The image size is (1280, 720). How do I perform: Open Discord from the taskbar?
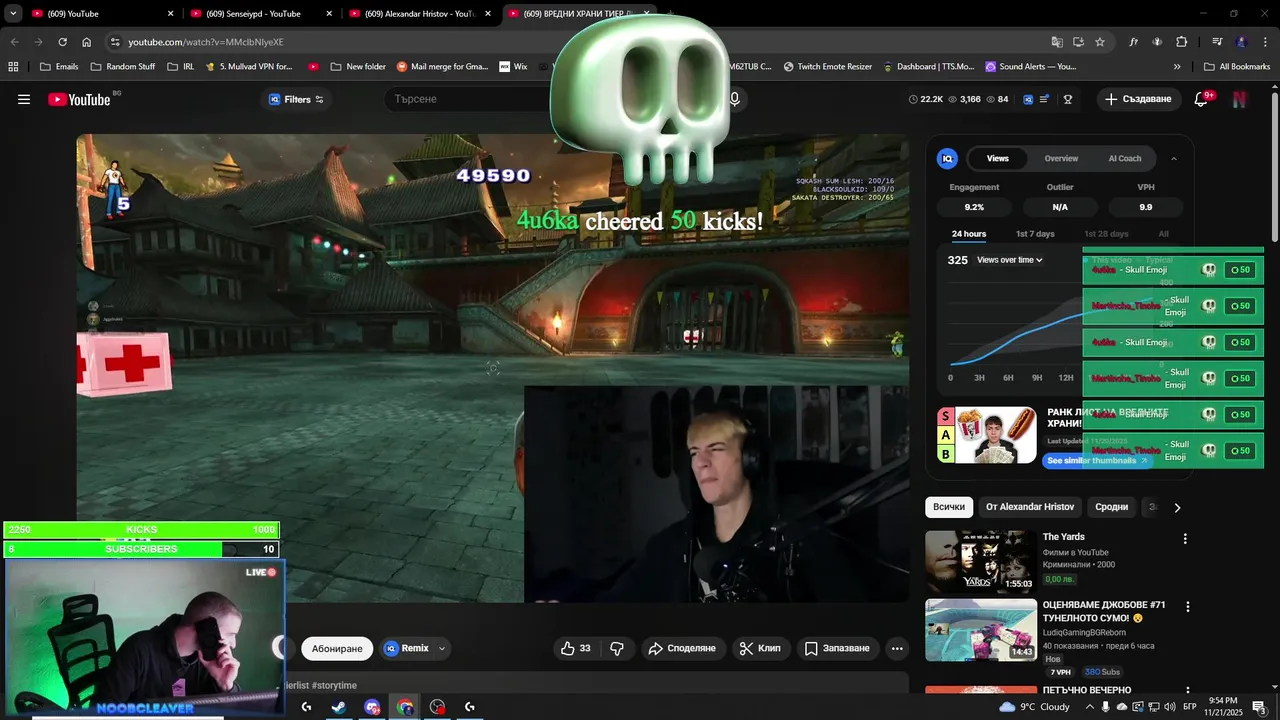372,707
